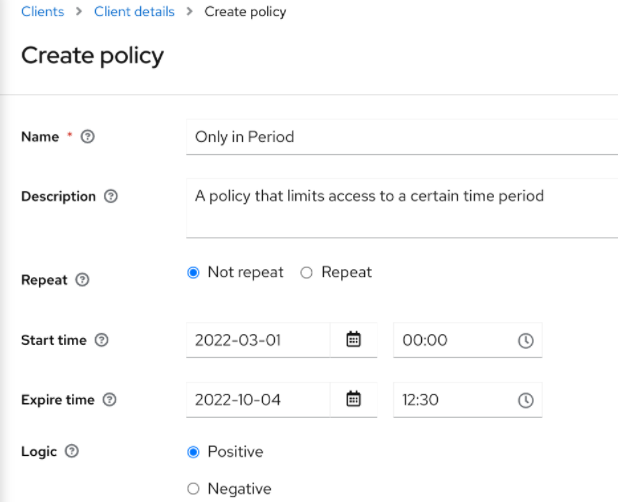Click the Logic help icon
Screen dimensions: 618x502
click(x=71, y=452)
